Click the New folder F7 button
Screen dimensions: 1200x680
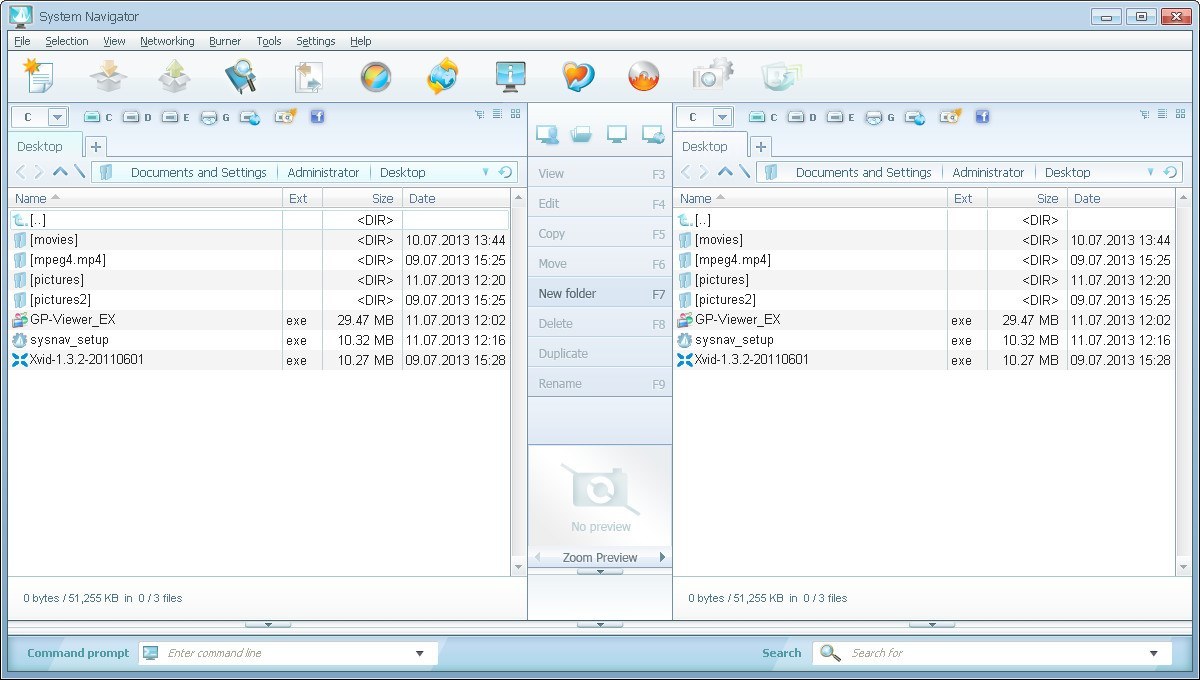598,293
